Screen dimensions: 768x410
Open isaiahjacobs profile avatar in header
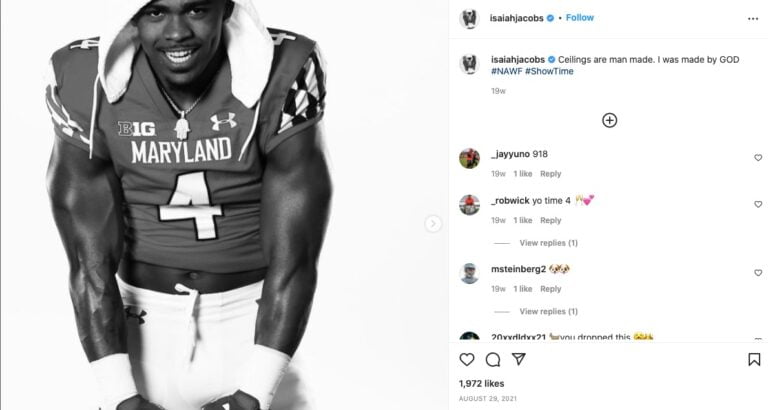pos(469,18)
